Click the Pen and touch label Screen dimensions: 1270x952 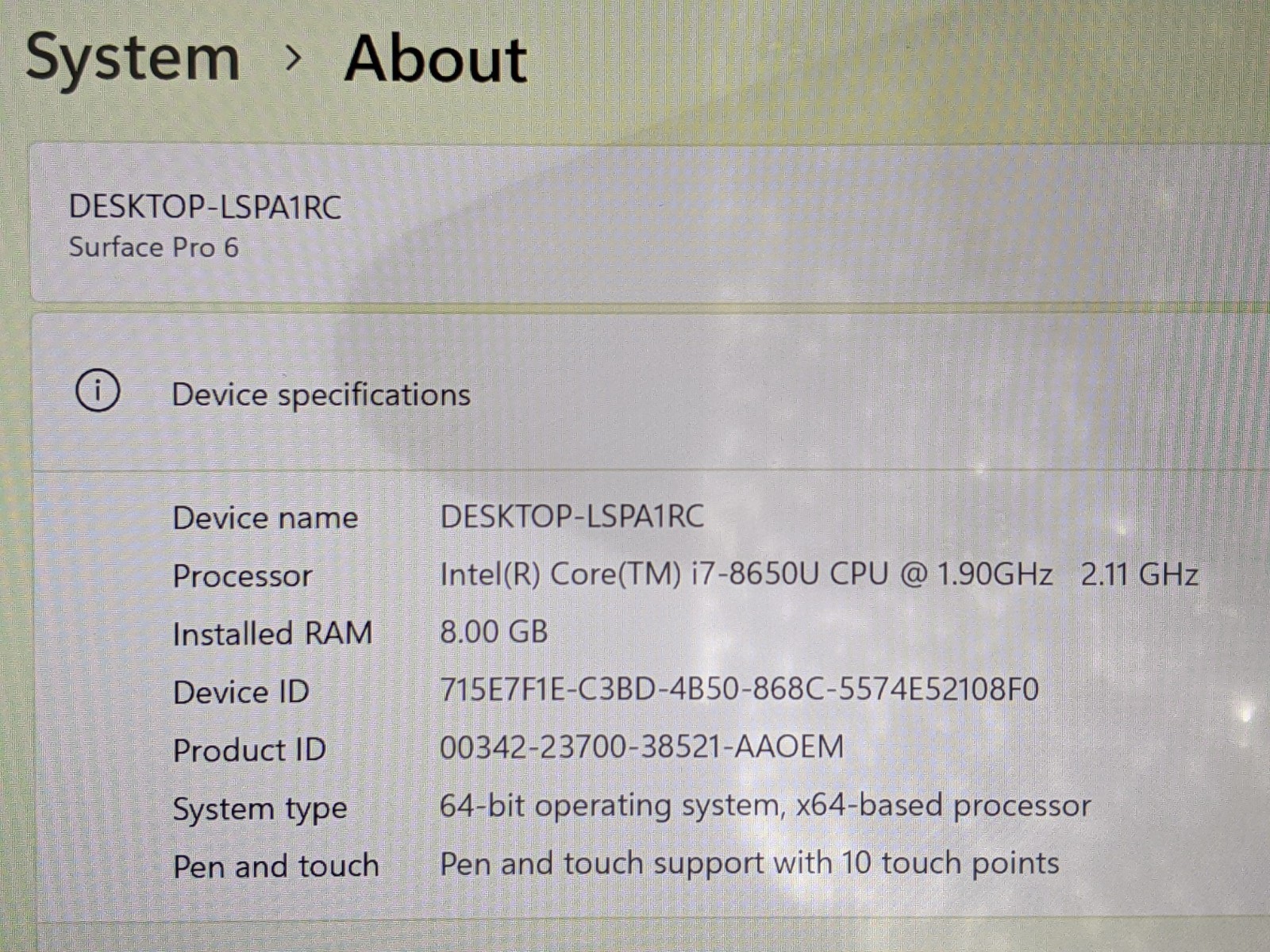pyautogui.click(x=275, y=866)
